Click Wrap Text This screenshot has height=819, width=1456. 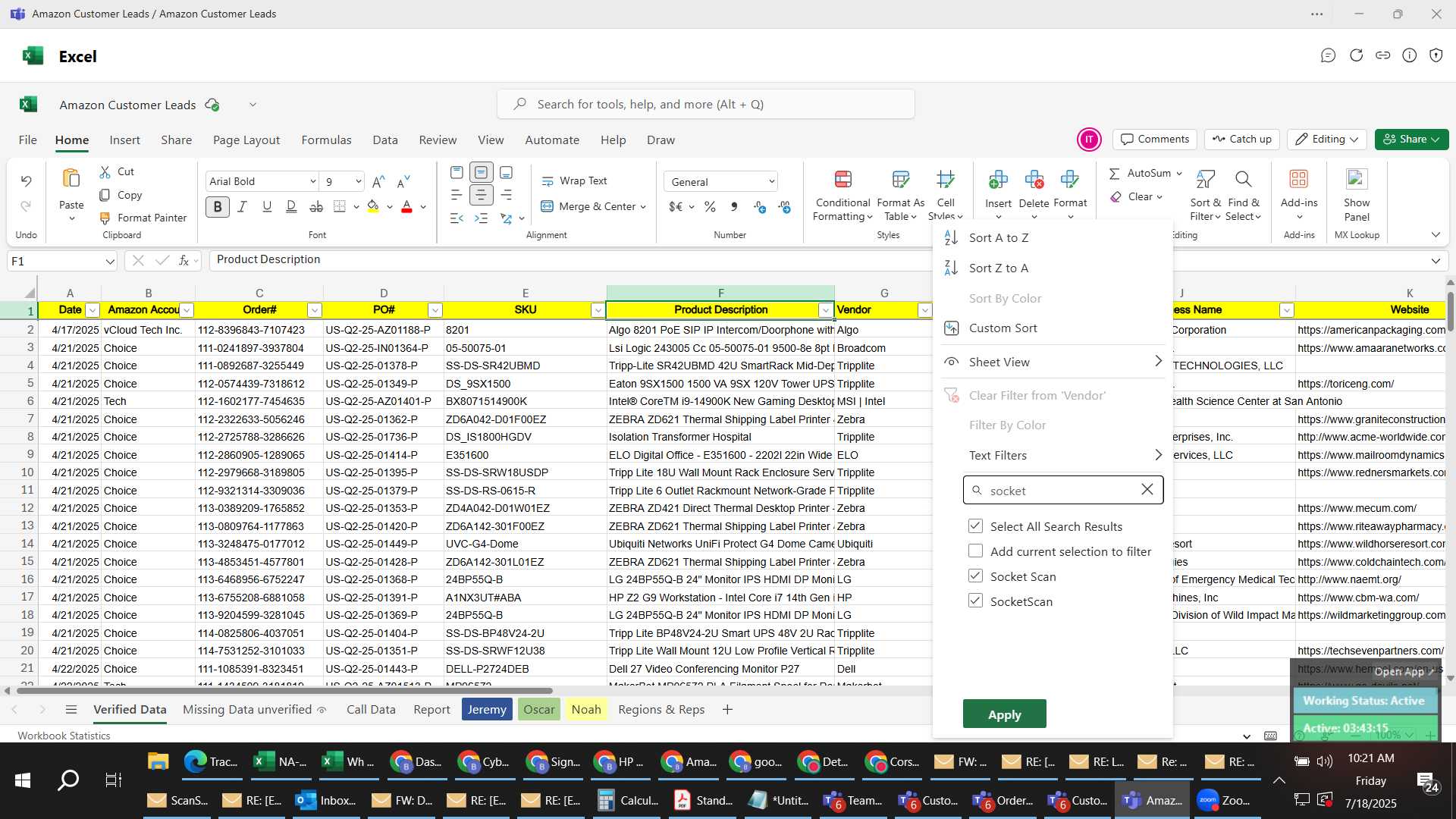574,180
